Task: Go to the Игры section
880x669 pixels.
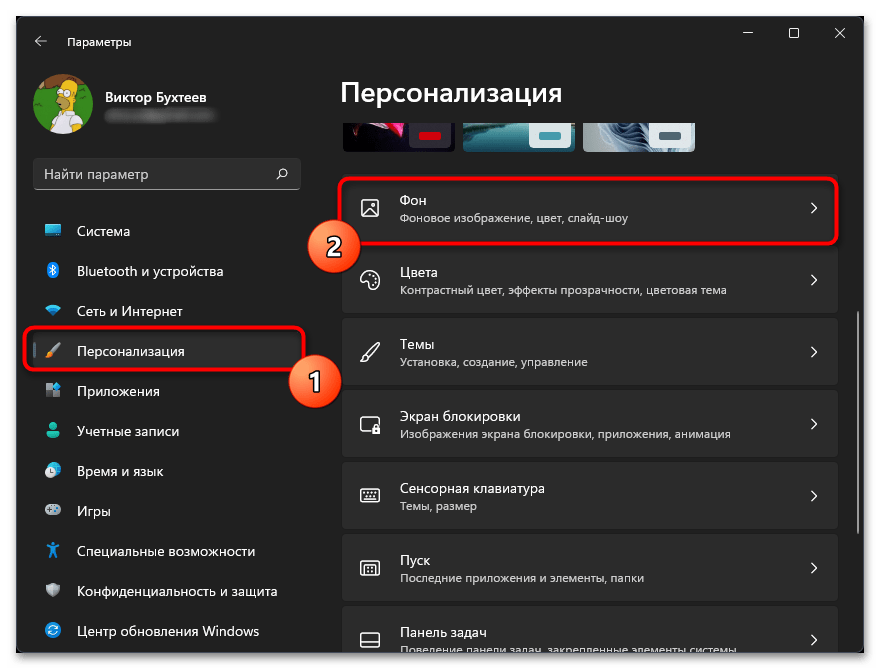Action: pos(167,511)
